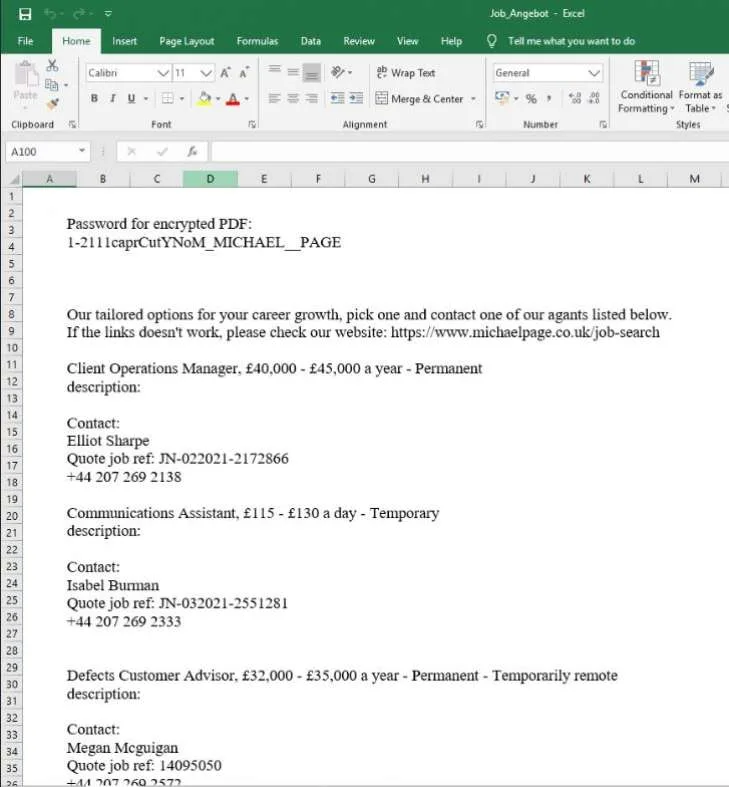
Task: Cut selection with scissors icon
Action: tap(52, 65)
